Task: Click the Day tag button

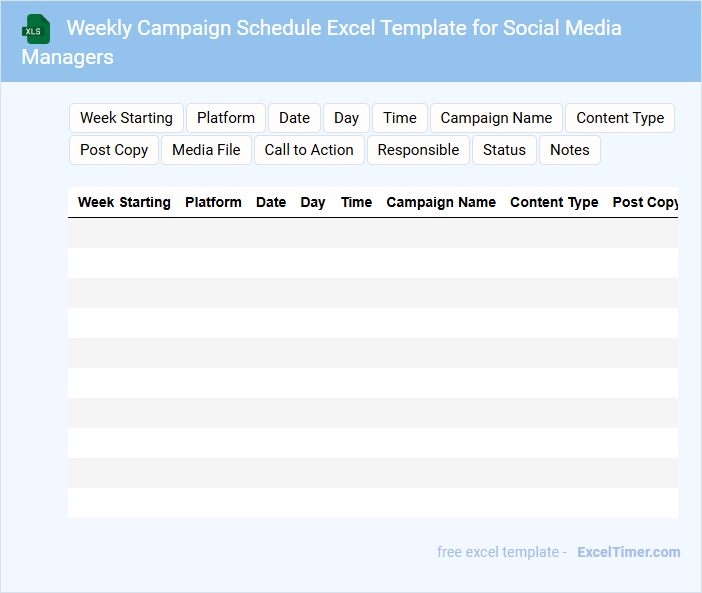Action: (x=346, y=118)
